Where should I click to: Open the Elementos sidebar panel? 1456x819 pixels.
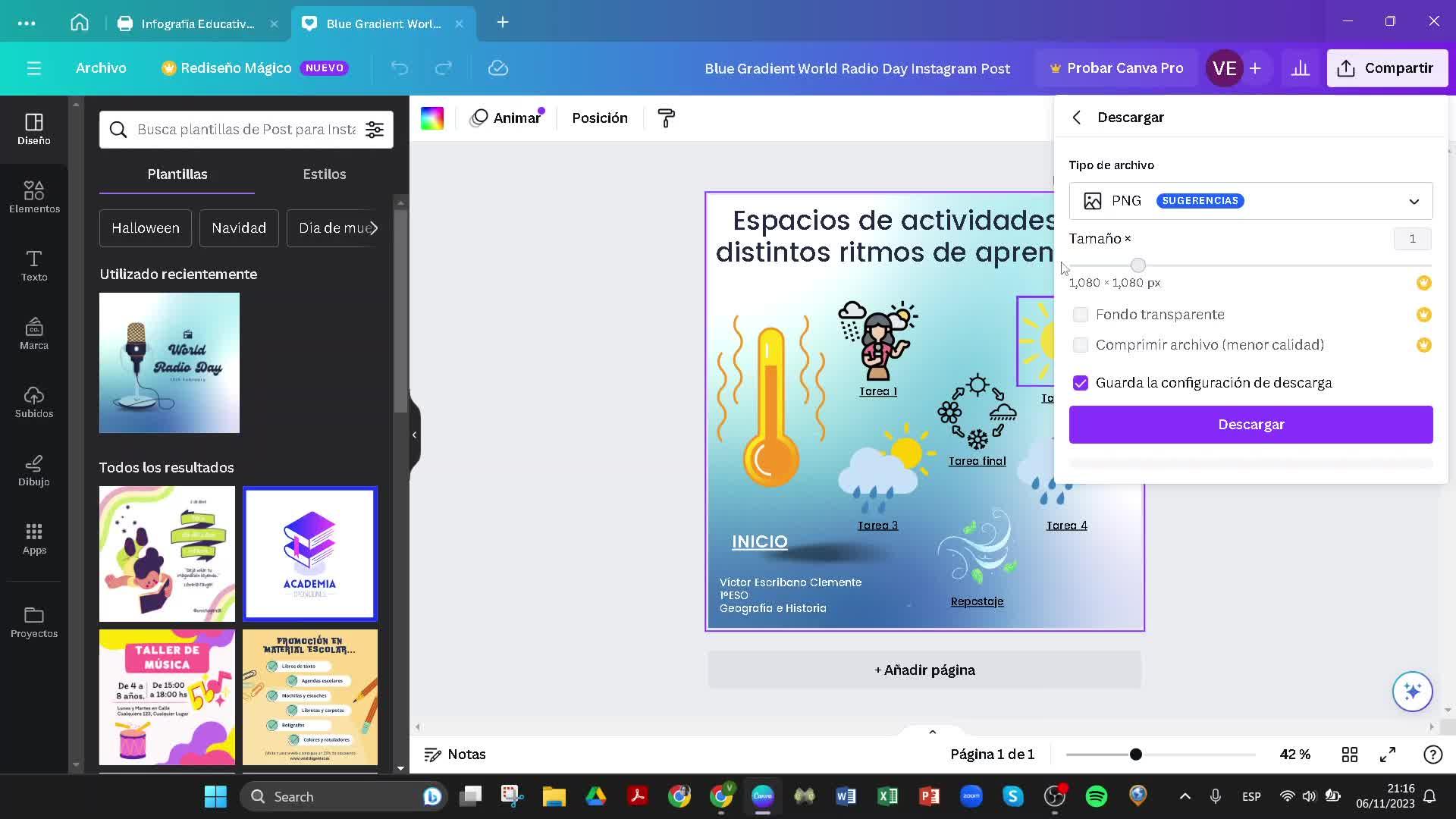click(x=34, y=196)
